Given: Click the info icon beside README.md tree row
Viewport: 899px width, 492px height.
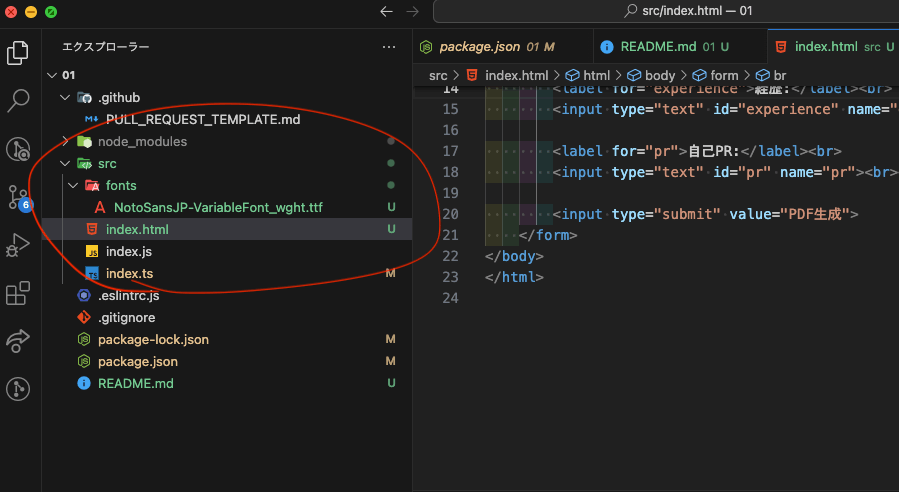Looking at the screenshot, I should (84, 383).
